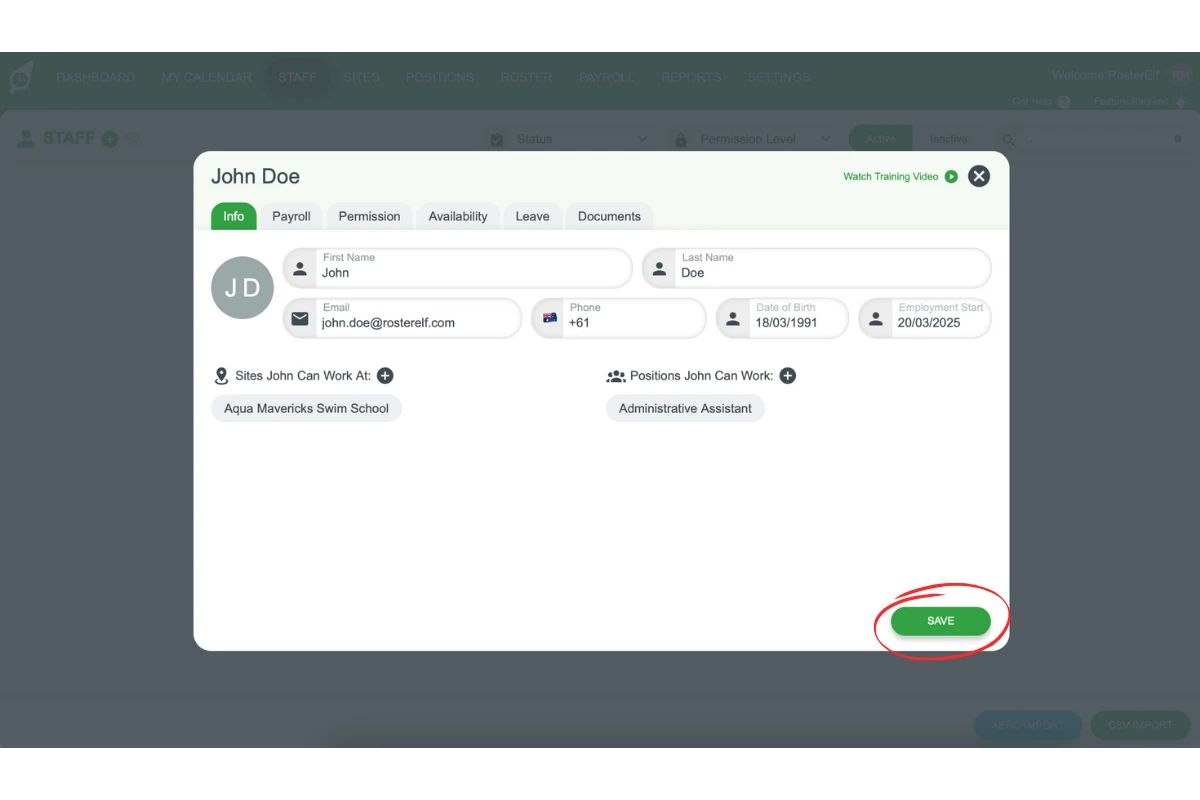
Task: Click the envelope icon beside Email
Action: 300,319
